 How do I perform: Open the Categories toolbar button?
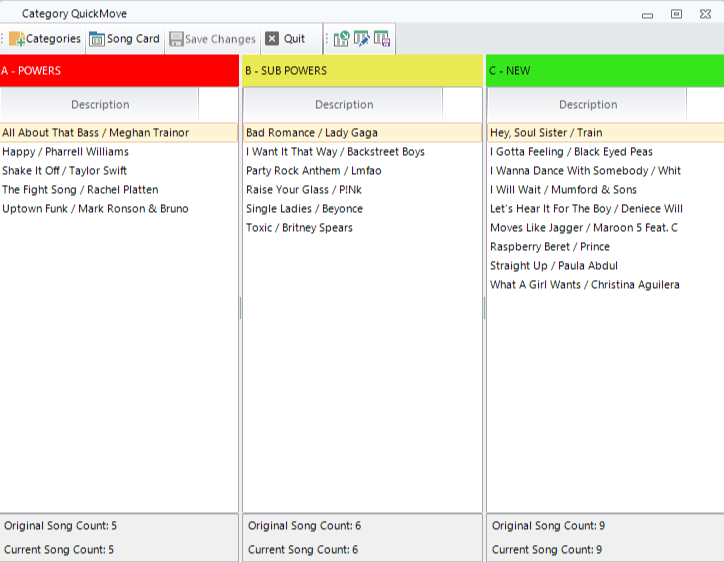point(45,39)
